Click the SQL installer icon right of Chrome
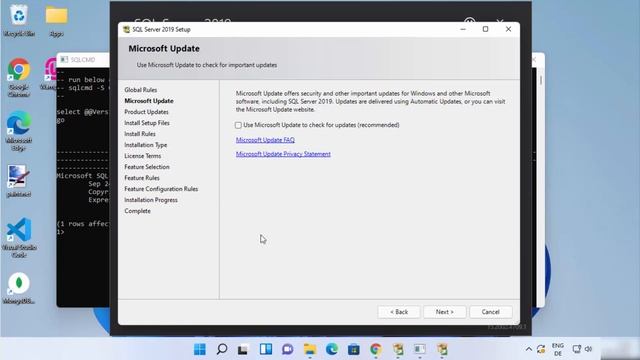 [x=398, y=349]
